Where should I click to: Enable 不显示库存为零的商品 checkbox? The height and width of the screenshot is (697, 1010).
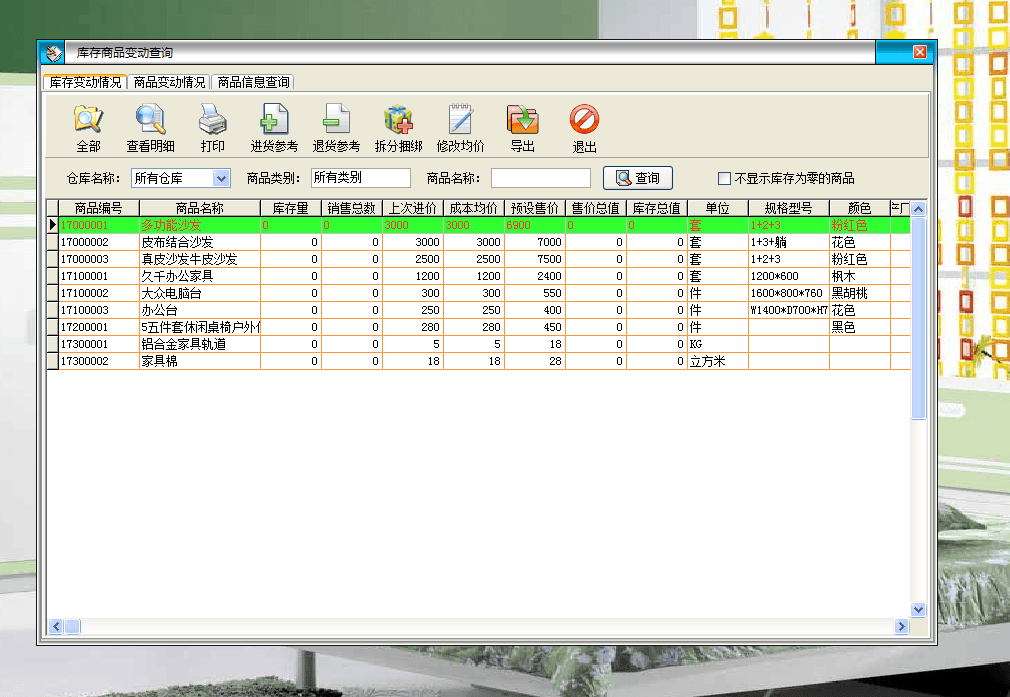click(x=724, y=178)
